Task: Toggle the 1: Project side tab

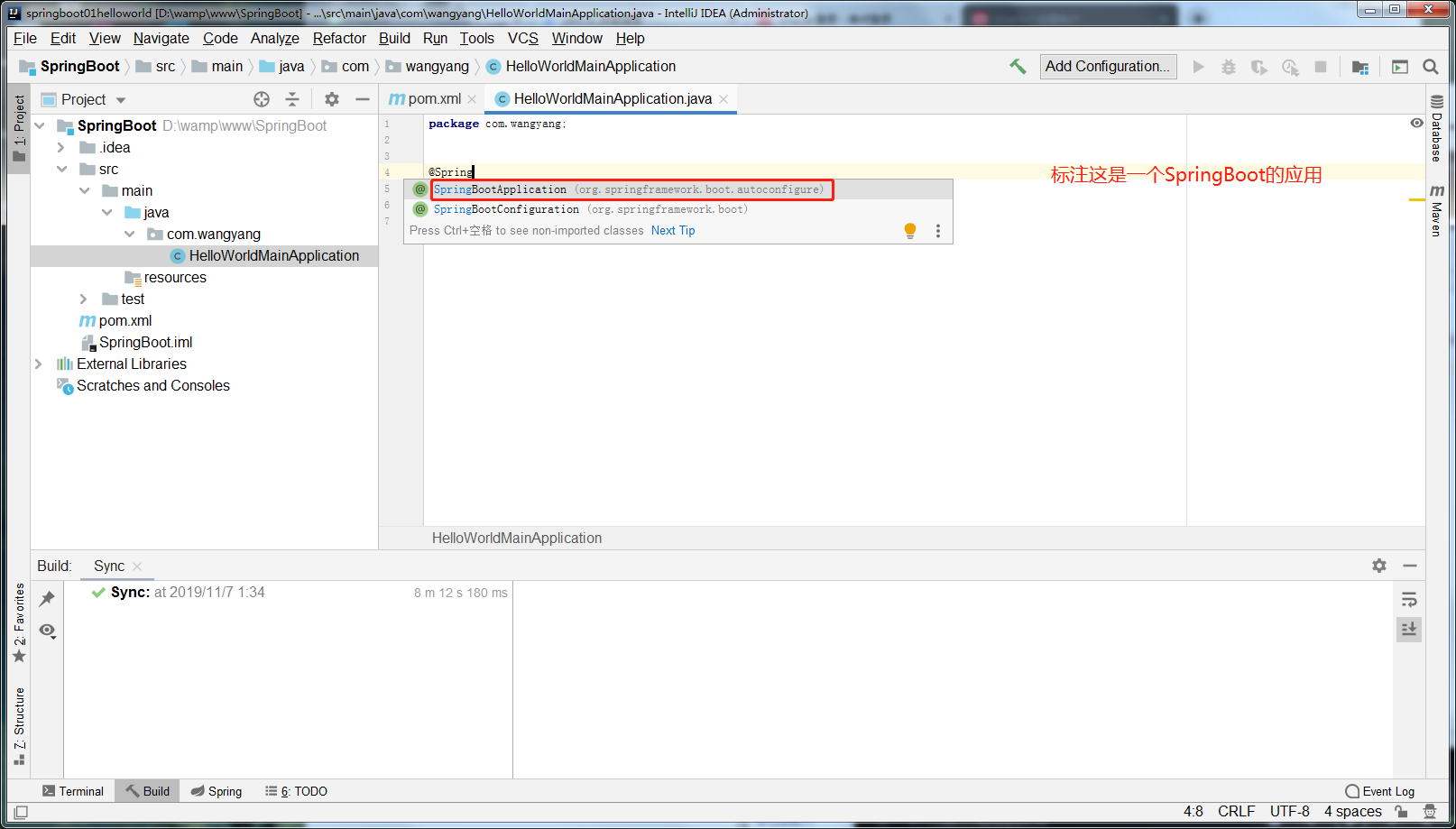Action: coord(19,128)
